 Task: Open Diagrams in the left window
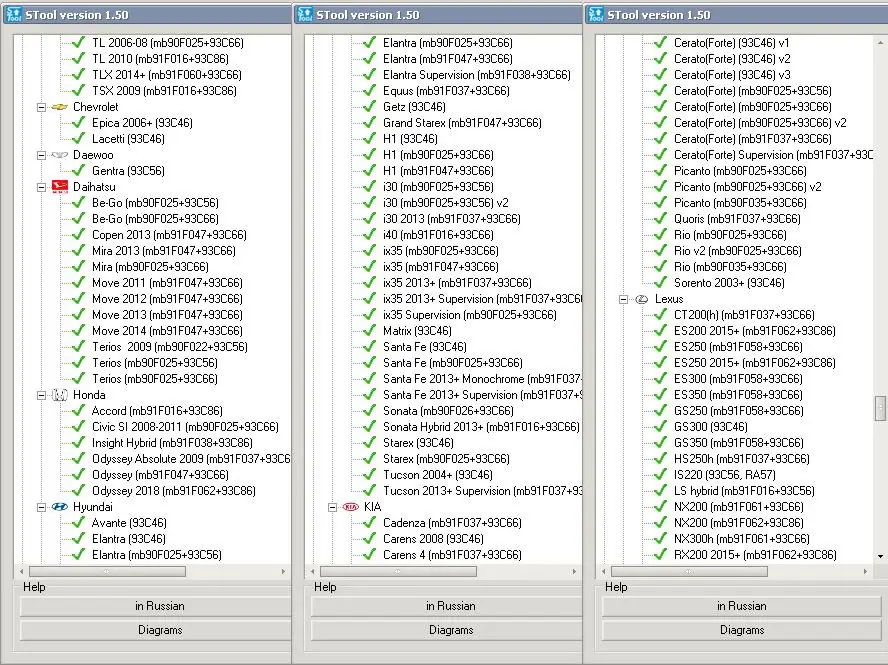tap(156, 630)
